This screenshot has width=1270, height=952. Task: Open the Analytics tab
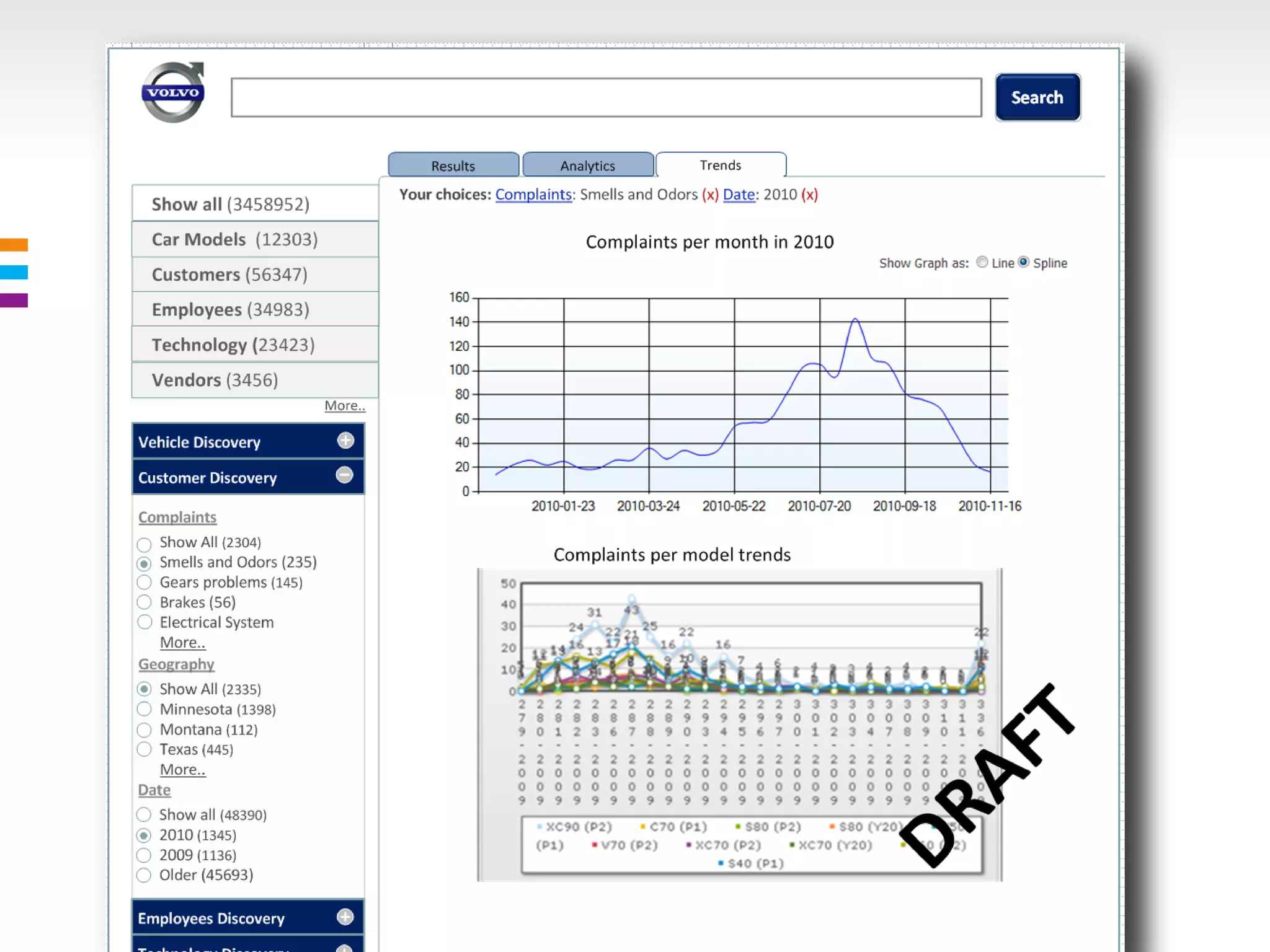[587, 165]
